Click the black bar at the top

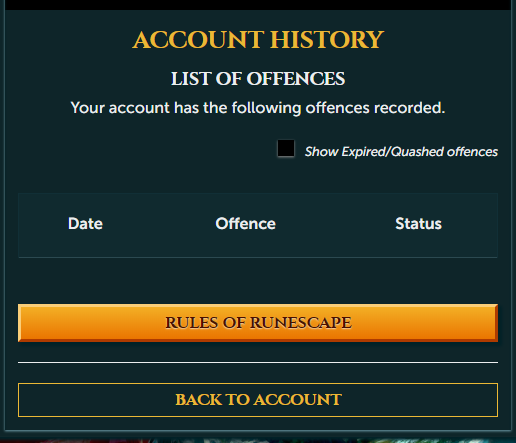(258, 5)
